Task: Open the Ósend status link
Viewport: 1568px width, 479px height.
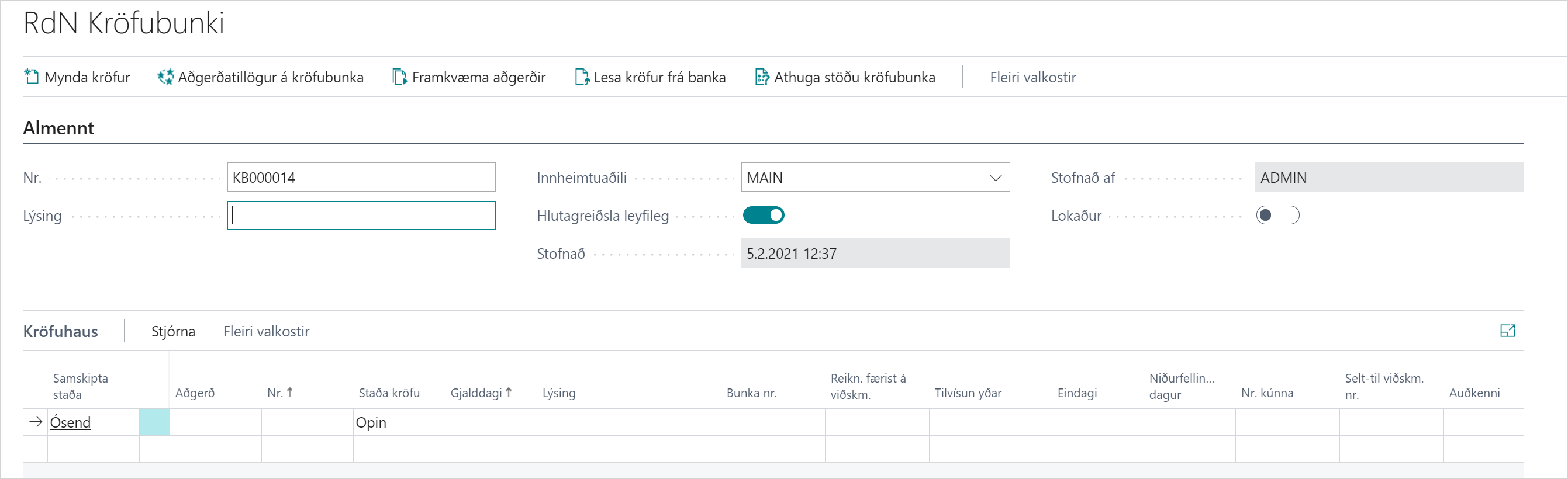Action: point(70,422)
